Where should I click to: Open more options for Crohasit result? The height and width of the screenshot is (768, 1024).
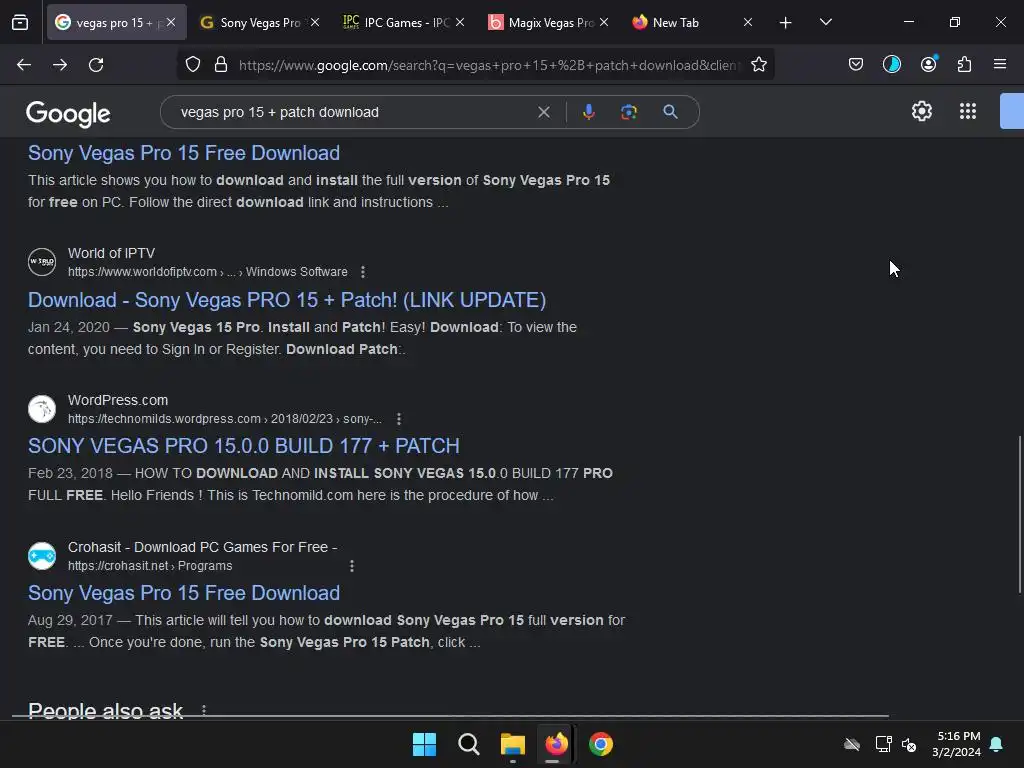tap(352, 566)
